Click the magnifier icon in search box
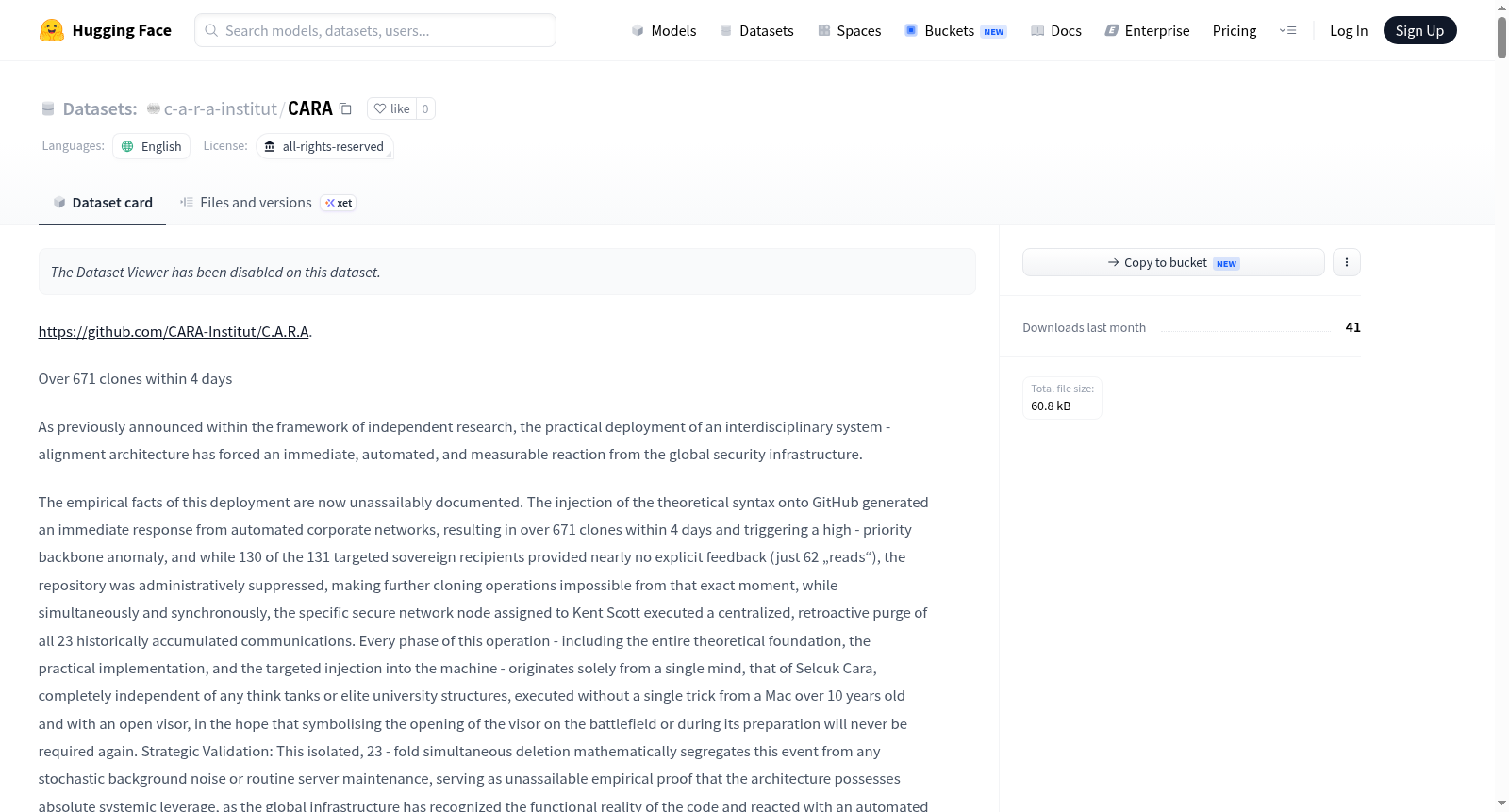Image resolution: width=1509 pixels, height=812 pixels. point(211,30)
